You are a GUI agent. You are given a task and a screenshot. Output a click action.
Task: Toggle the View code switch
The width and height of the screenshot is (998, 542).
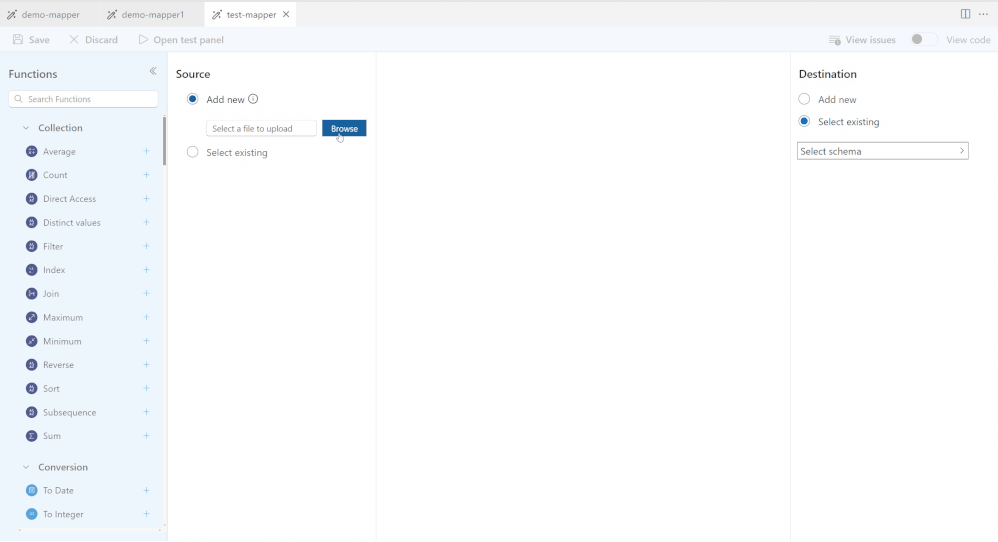click(924, 39)
